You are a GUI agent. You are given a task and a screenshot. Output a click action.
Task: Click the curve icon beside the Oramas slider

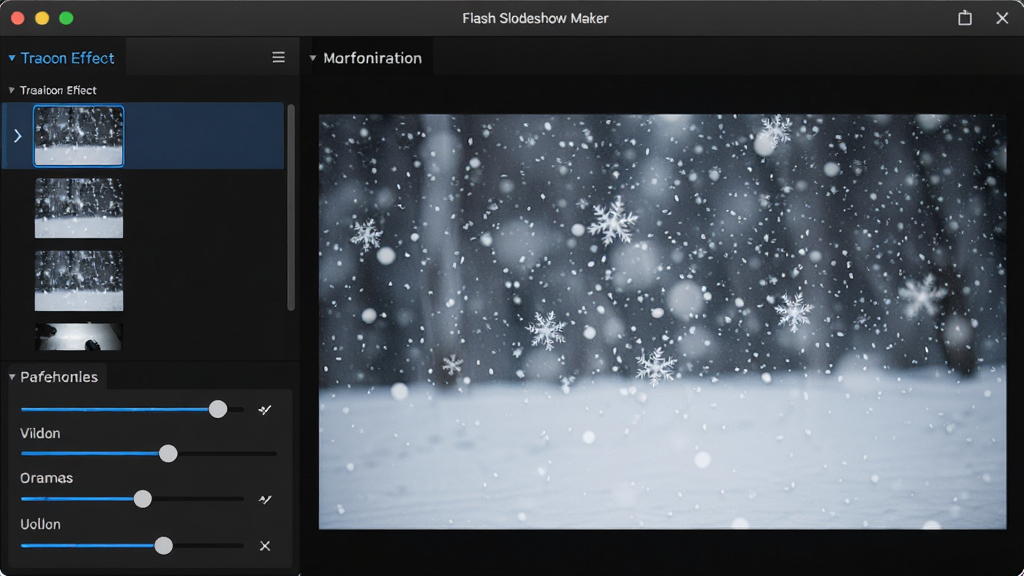tap(264, 500)
